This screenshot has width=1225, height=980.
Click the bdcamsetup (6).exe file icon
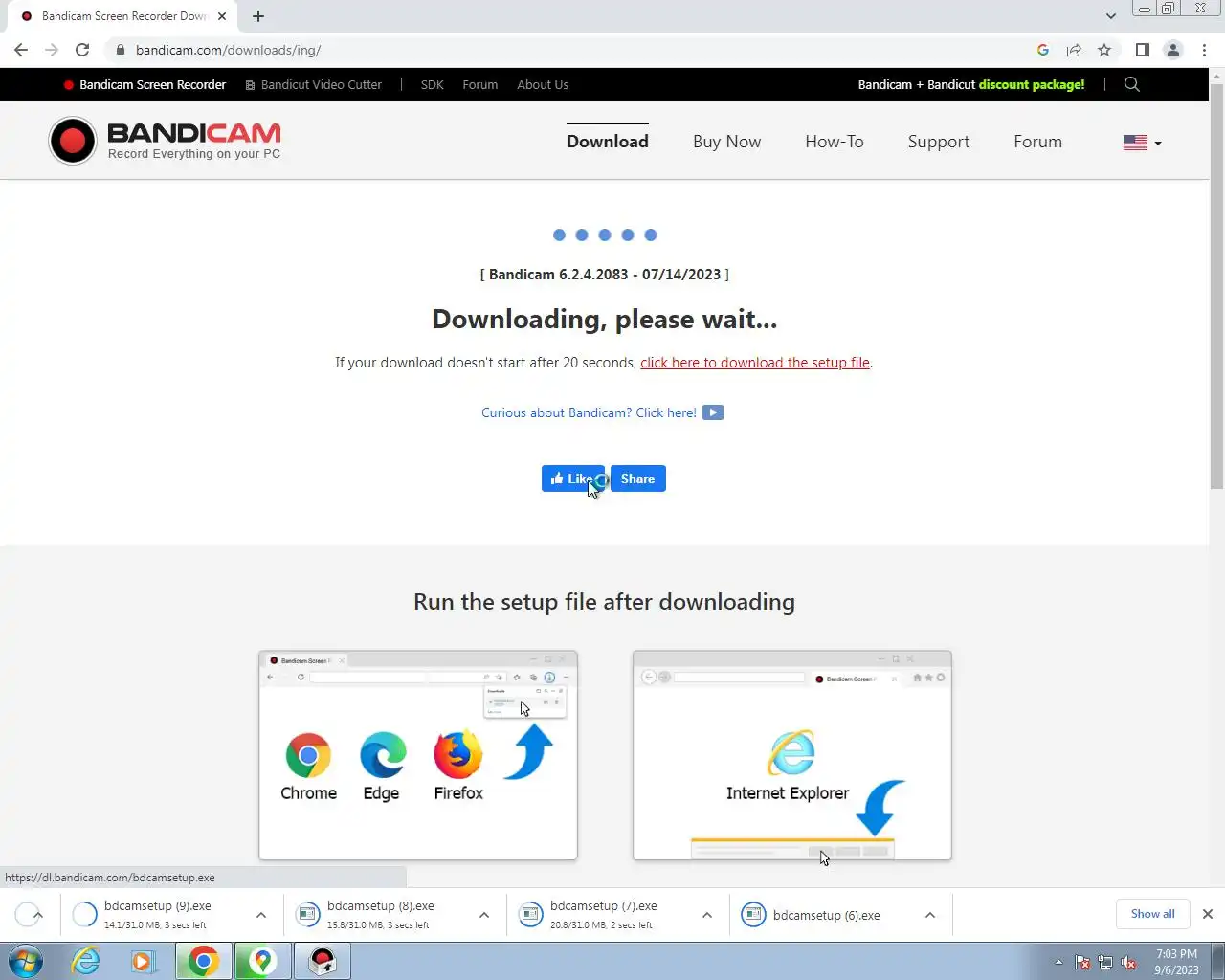point(753,915)
